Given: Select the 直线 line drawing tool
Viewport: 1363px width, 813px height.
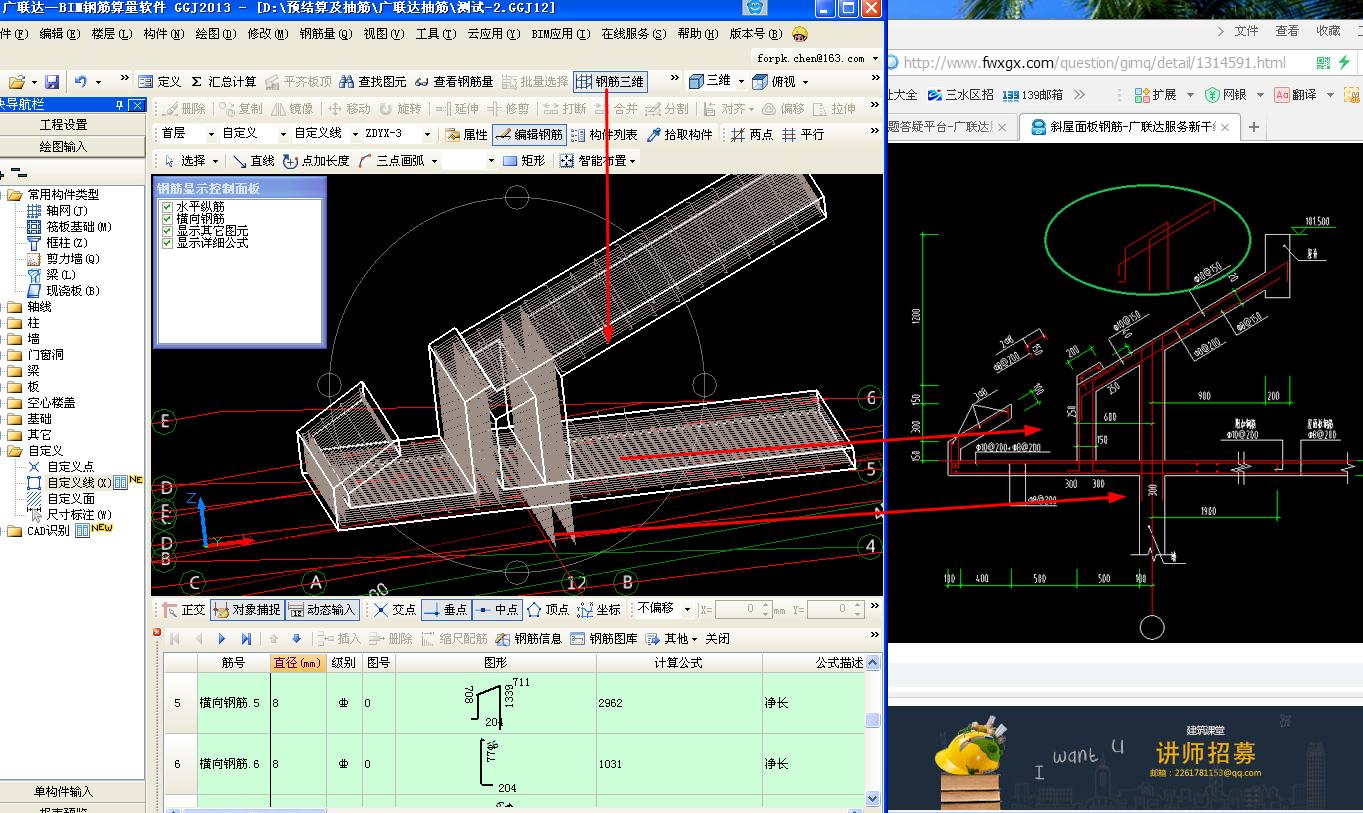Looking at the screenshot, I should tap(254, 160).
